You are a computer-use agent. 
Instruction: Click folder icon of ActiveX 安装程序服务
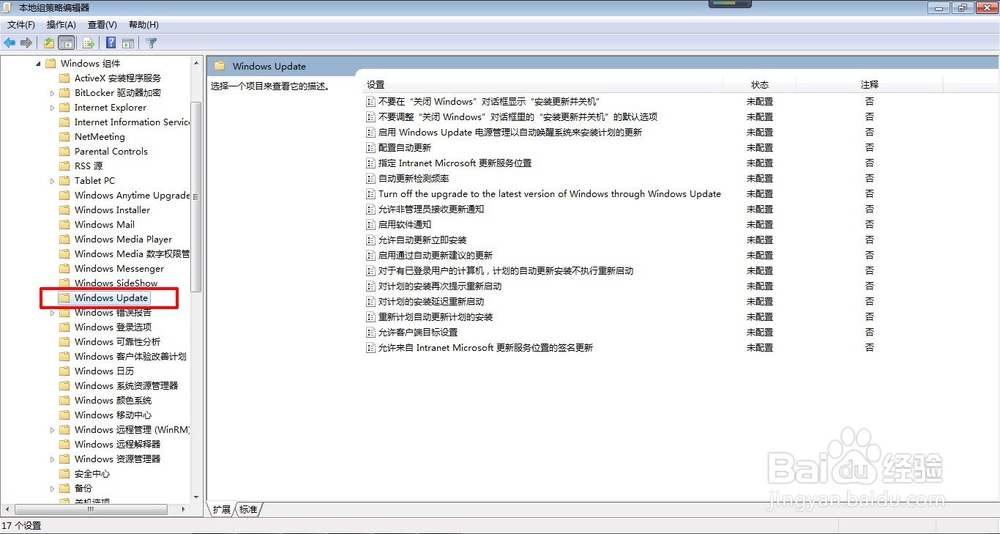(64, 78)
